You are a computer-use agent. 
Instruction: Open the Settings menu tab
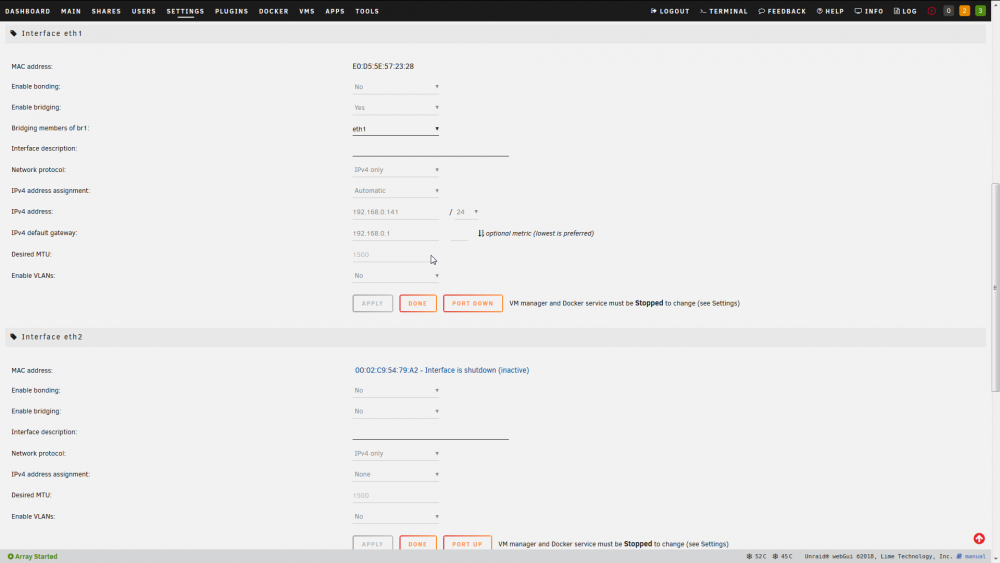185,11
